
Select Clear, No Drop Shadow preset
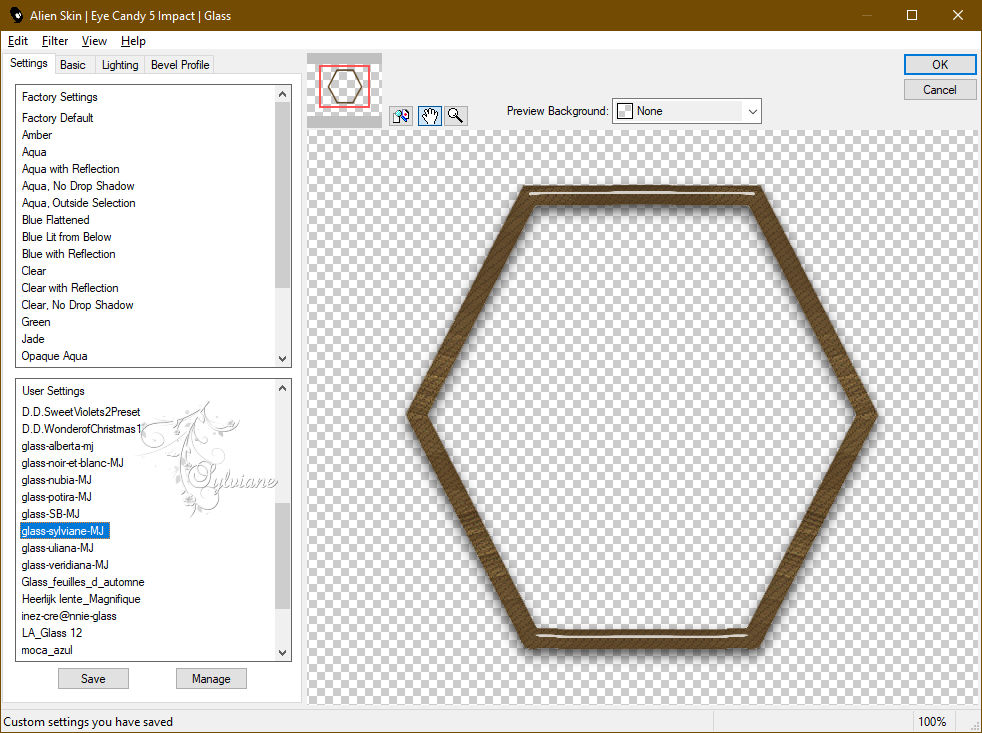[x=78, y=304]
